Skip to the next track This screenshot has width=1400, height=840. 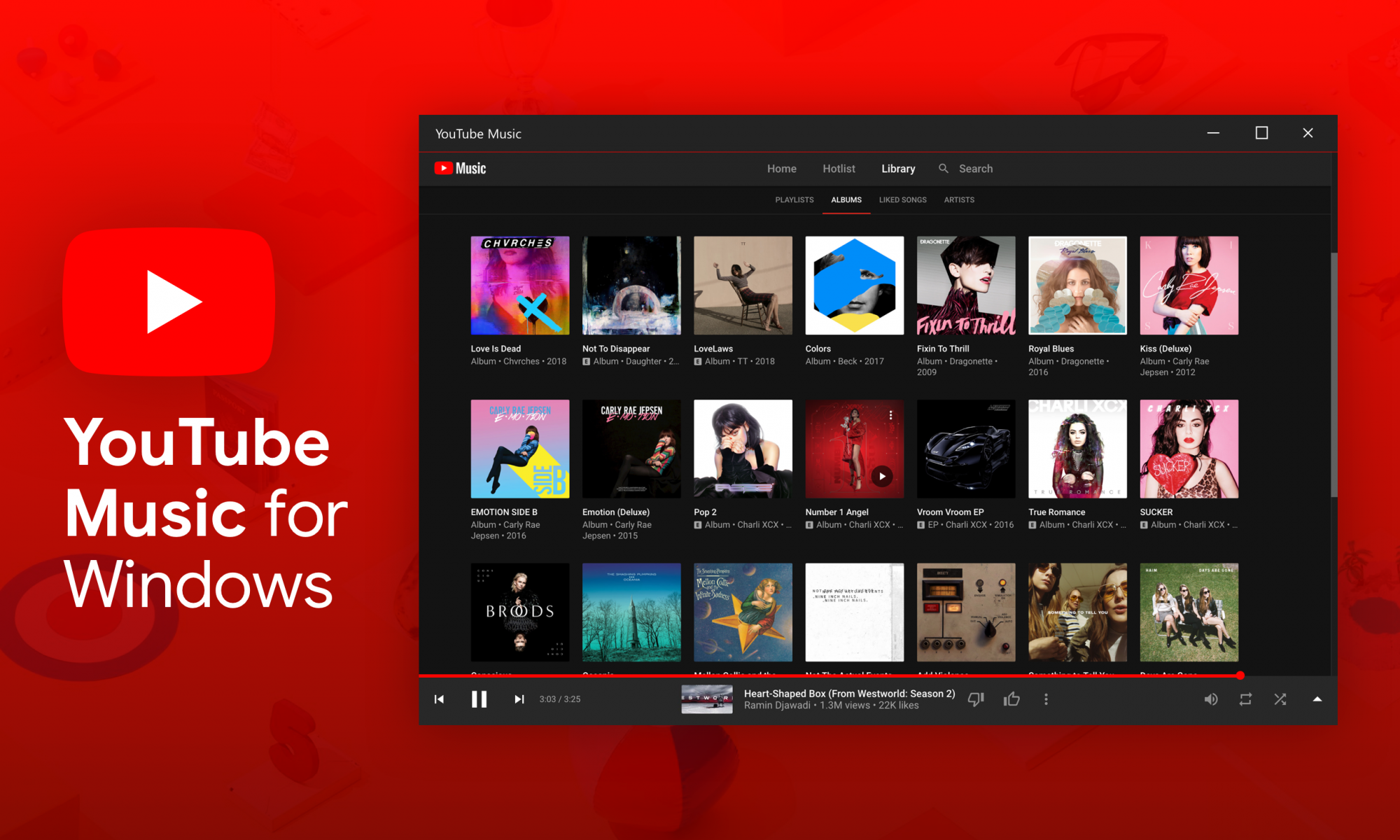point(519,699)
